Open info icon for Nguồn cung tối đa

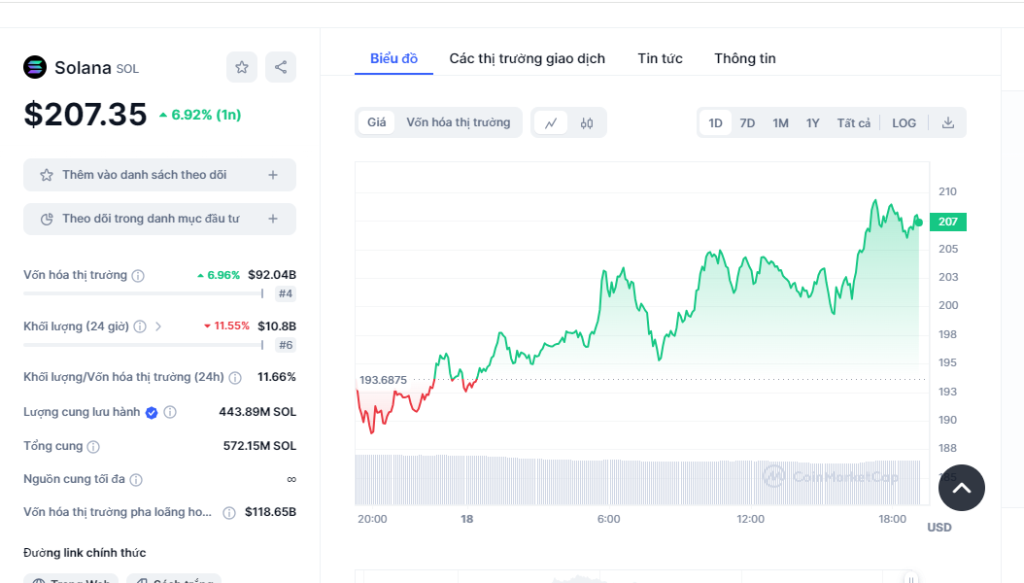pos(136,480)
